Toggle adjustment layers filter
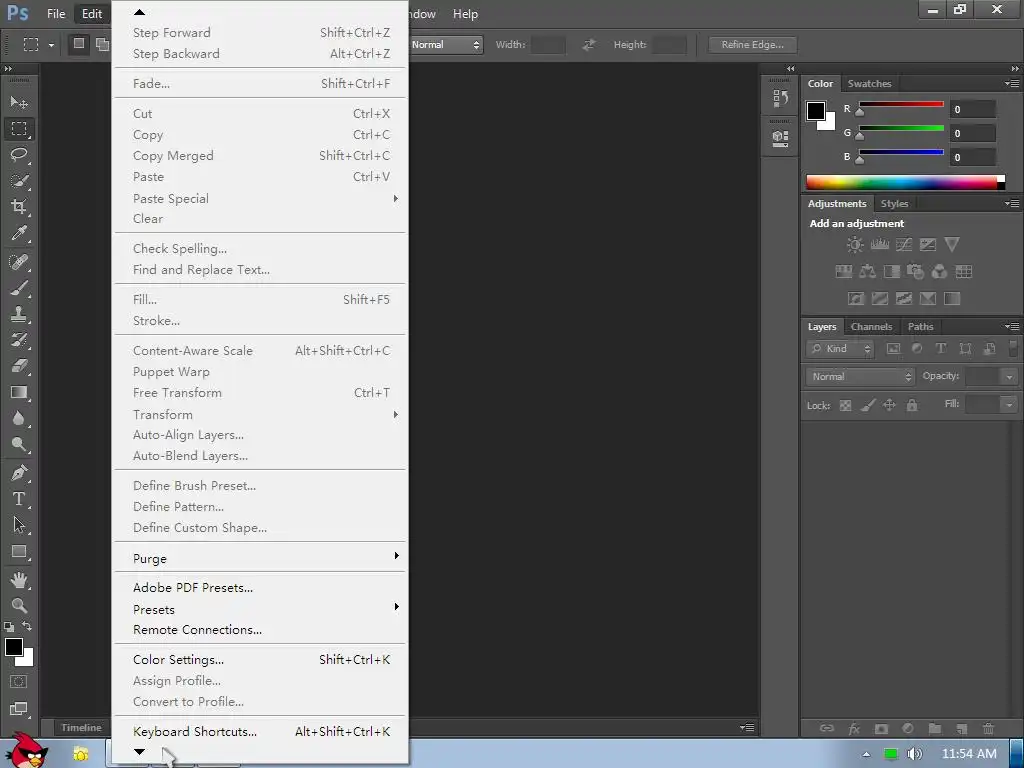Image resolution: width=1024 pixels, height=768 pixels. (917, 349)
